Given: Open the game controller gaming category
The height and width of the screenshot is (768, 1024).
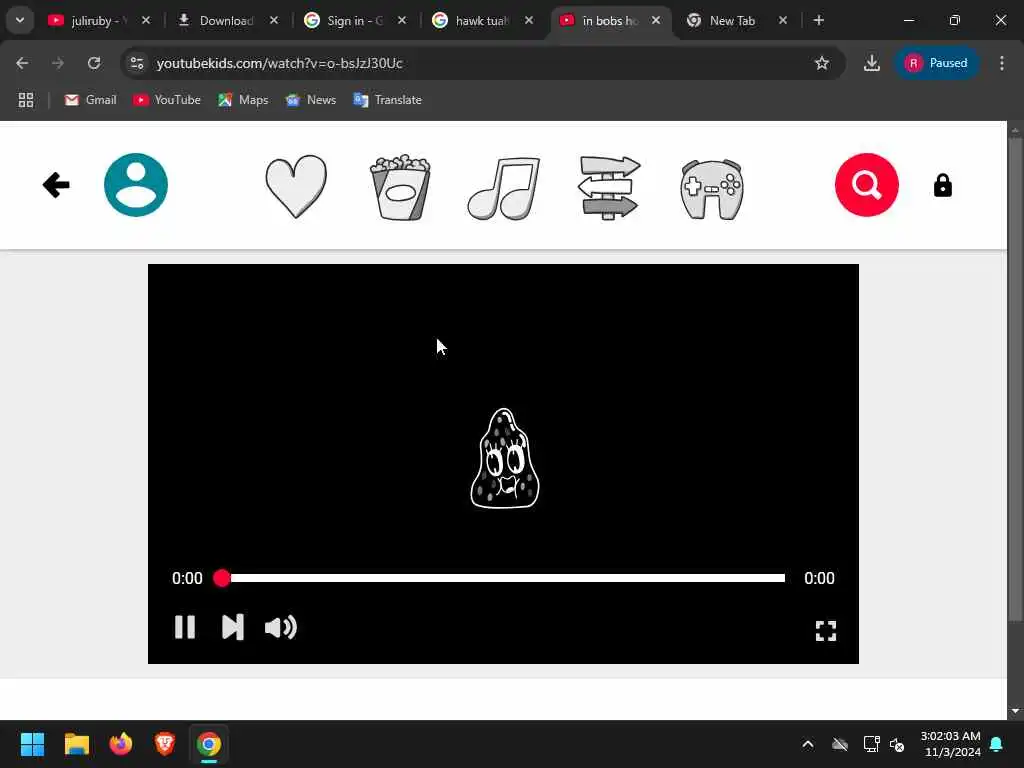Looking at the screenshot, I should tap(712, 189).
